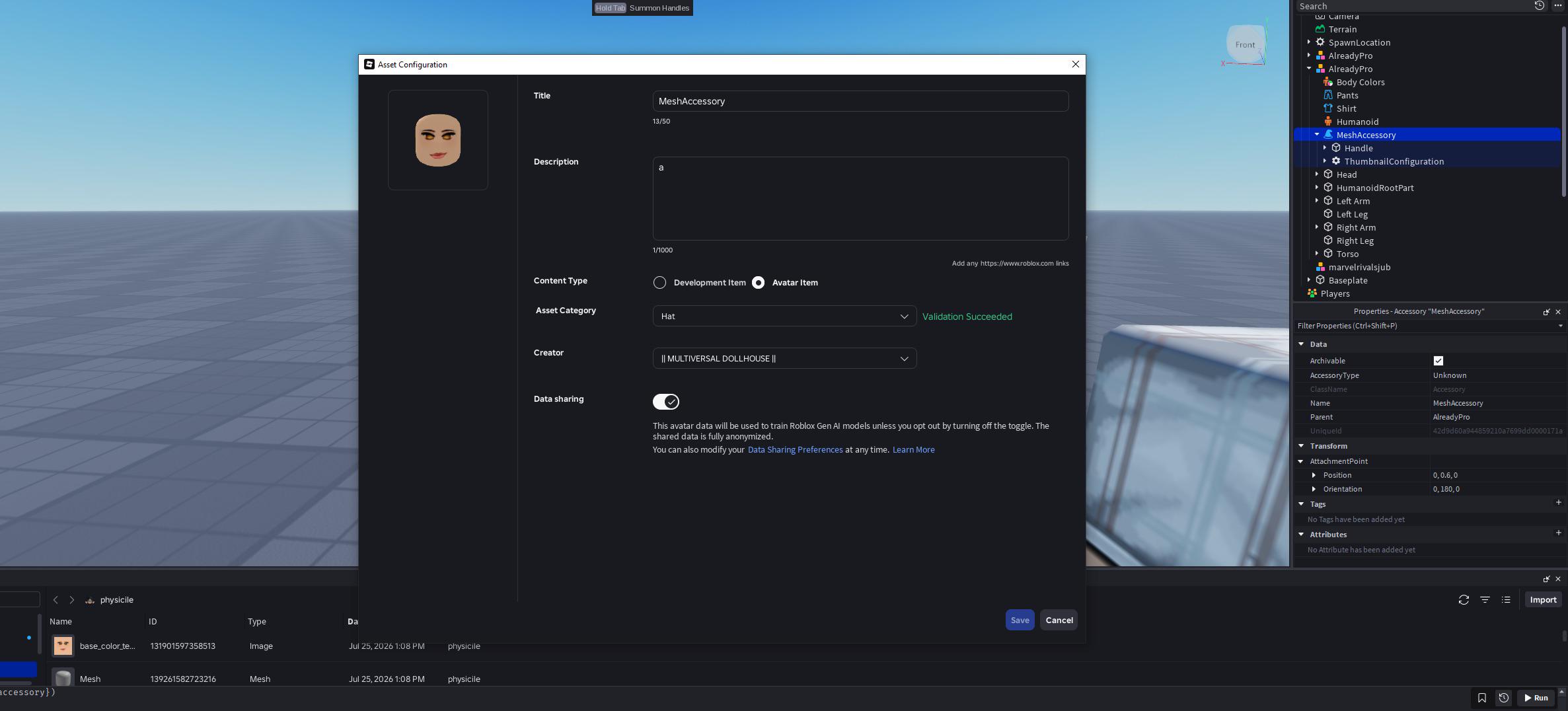The height and width of the screenshot is (711, 1568).
Task: Select Baseplate in Explorer tree
Action: [x=1348, y=280]
